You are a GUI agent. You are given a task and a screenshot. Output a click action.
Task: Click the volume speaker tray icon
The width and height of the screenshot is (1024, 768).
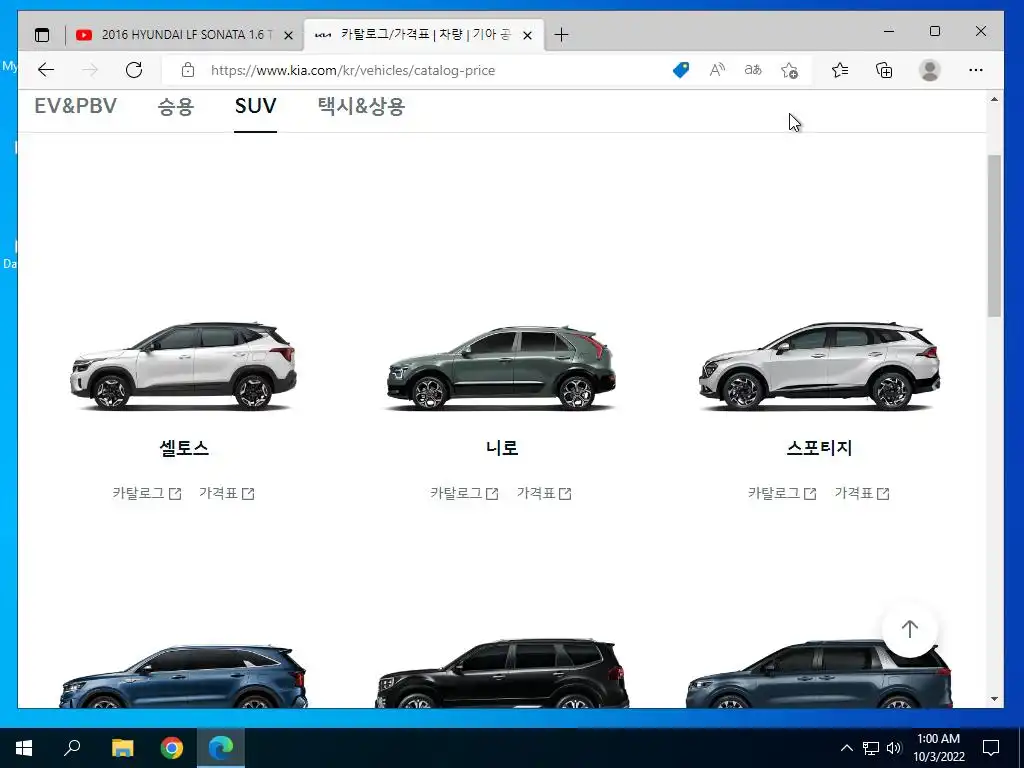(894, 748)
